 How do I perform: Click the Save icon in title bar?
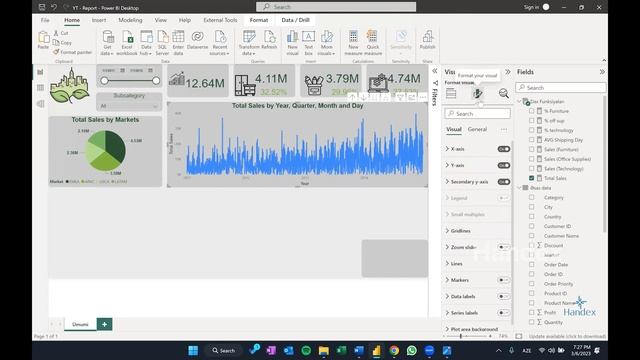click(42, 7)
